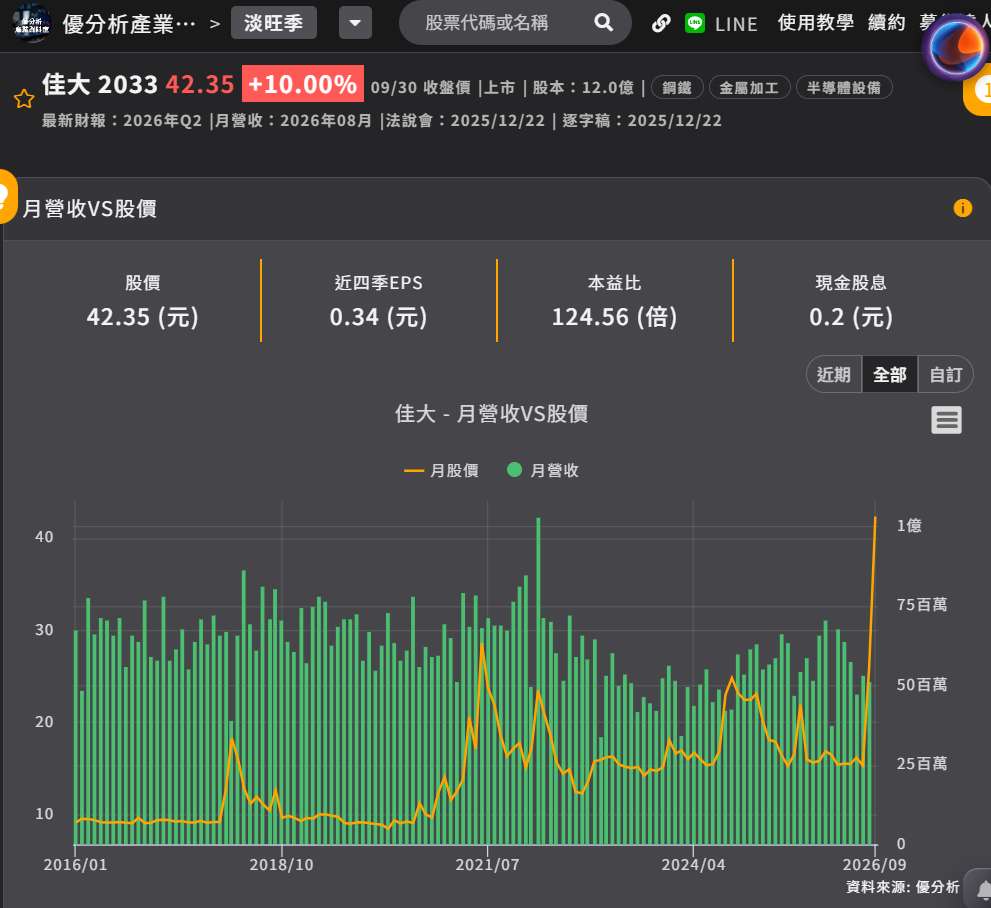This screenshot has height=908, width=991.
Task: Click LINE text label in header
Action: (x=736, y=24)
